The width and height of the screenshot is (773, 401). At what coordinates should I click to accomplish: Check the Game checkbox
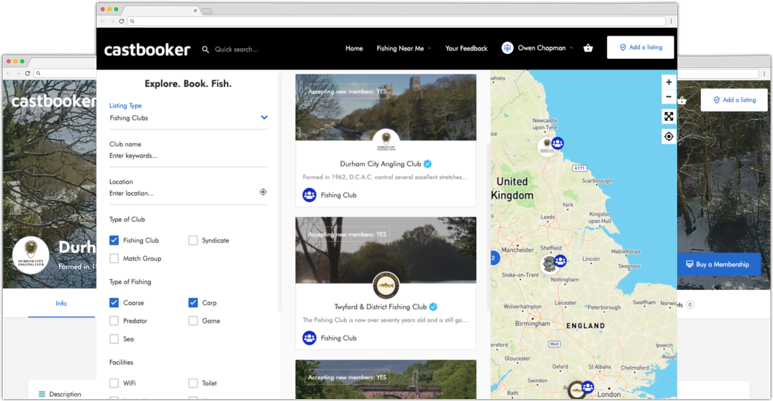[x=193, y=321]
